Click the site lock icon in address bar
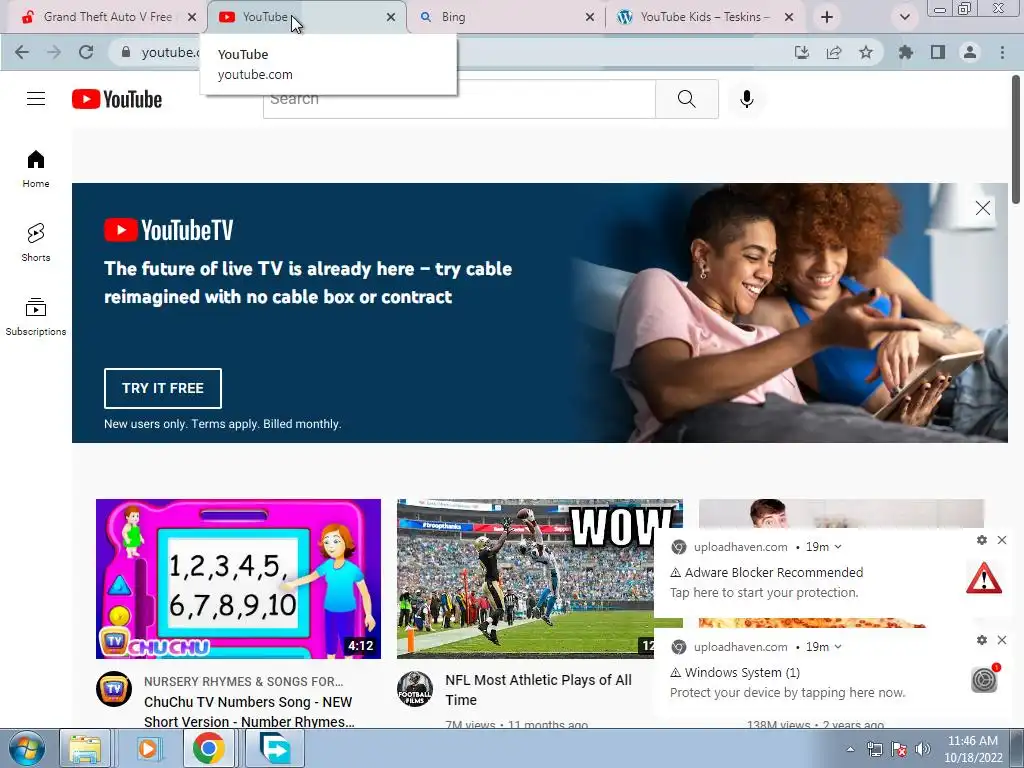This screenshot has height=768, width=1024. [126, 52]
